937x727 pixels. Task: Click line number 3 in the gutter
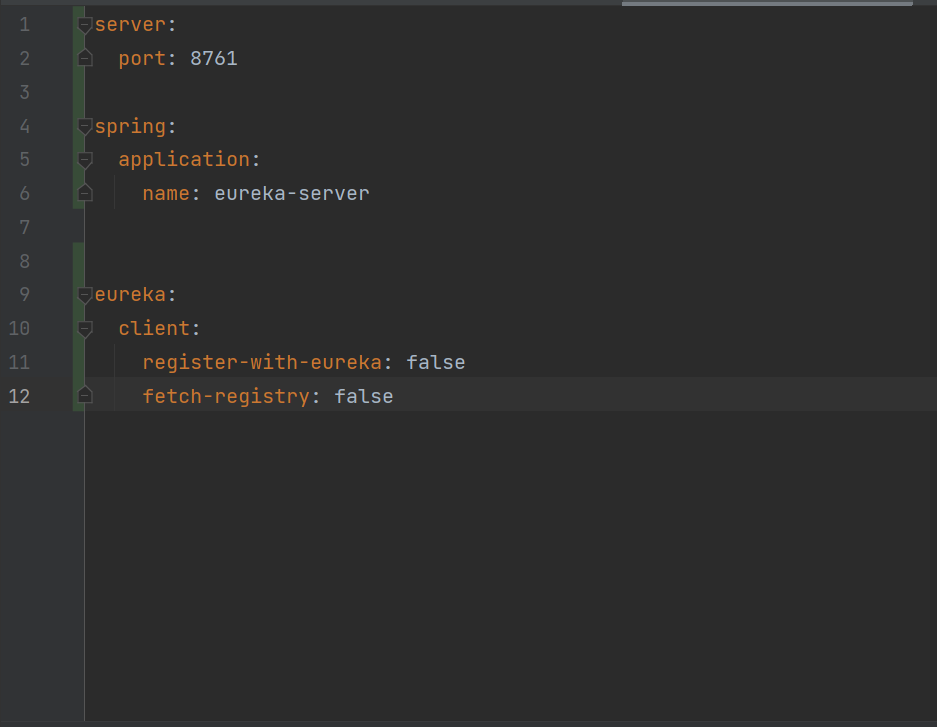coord(24,92)
